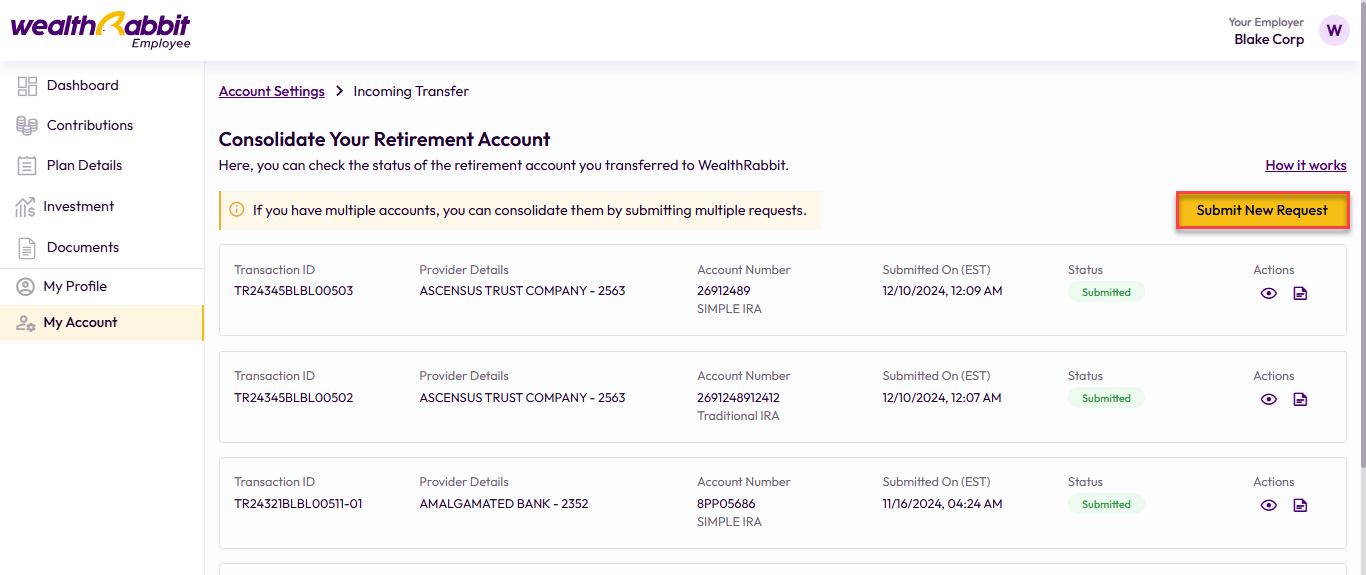Viewport: 1366px width, 575px height.
Task: Click the Blake Corp employer name
Action: pos(1269,39)
